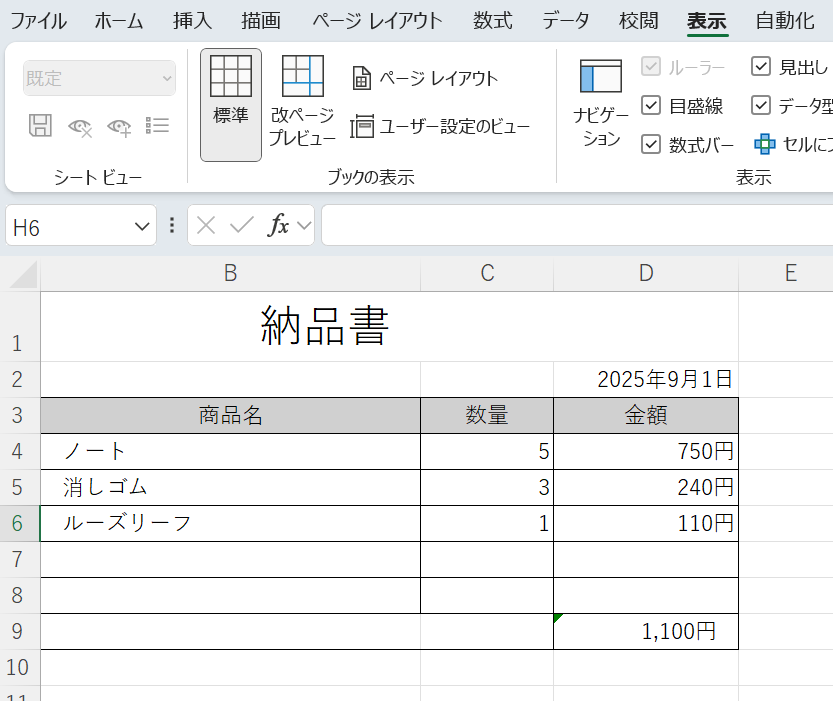The image size is (833, 701).
Task: Switch to the 描画 tab
Action: click(x=261, y=21)
